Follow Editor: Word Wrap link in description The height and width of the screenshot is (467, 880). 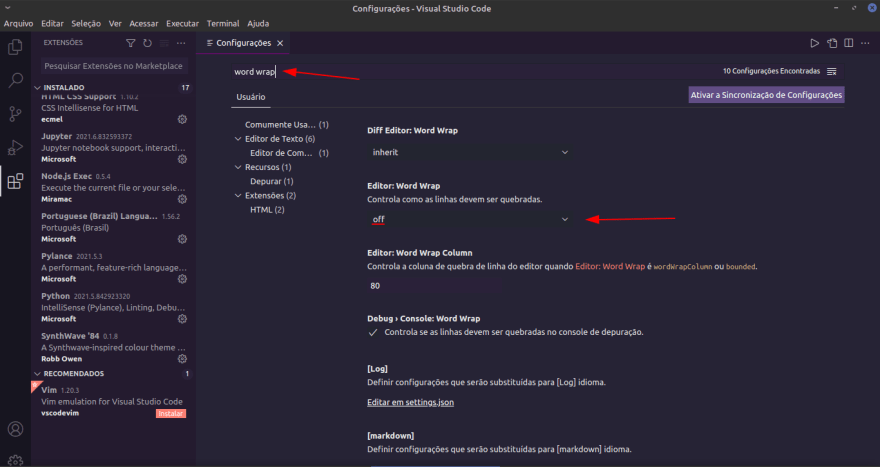click(x=610, y=267)
